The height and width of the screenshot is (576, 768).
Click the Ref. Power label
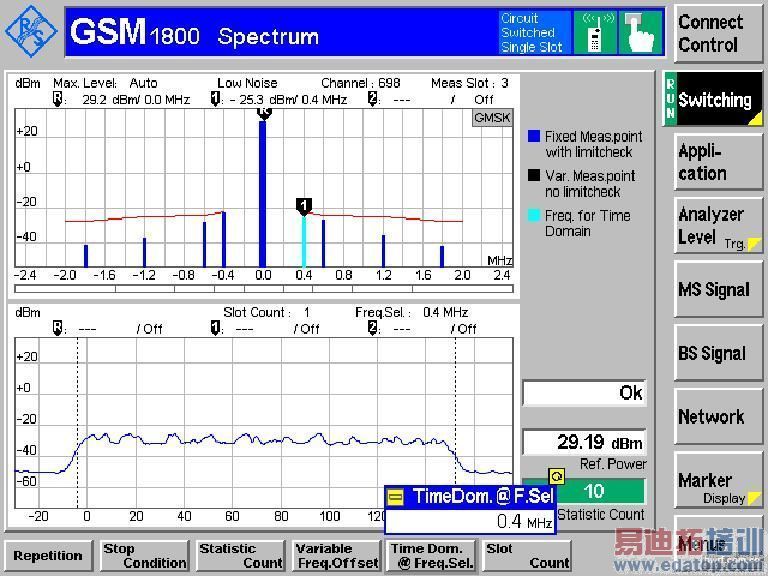click(x=613, y=464)
